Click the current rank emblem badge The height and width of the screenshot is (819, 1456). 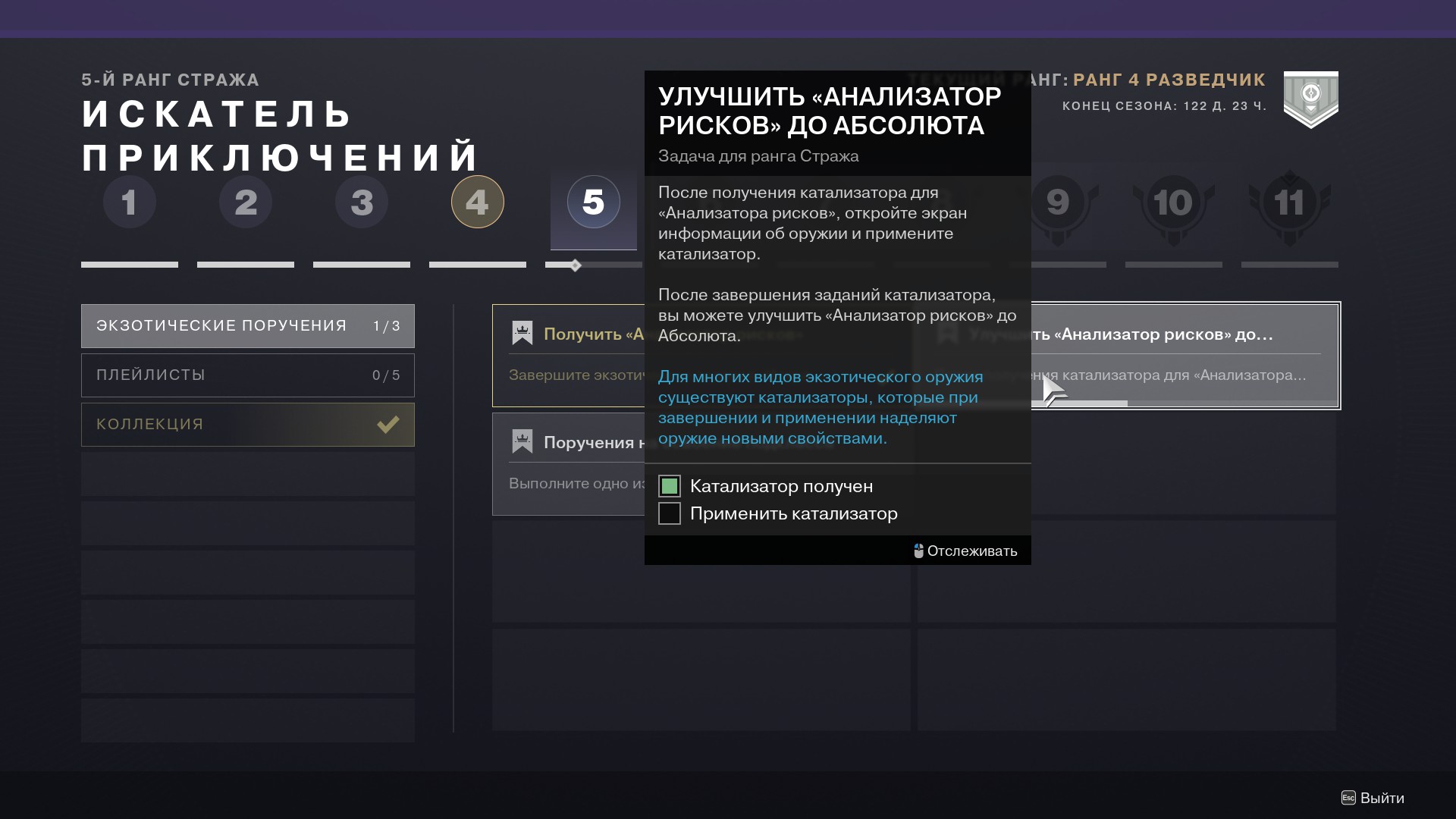[x=1310, y=99]
